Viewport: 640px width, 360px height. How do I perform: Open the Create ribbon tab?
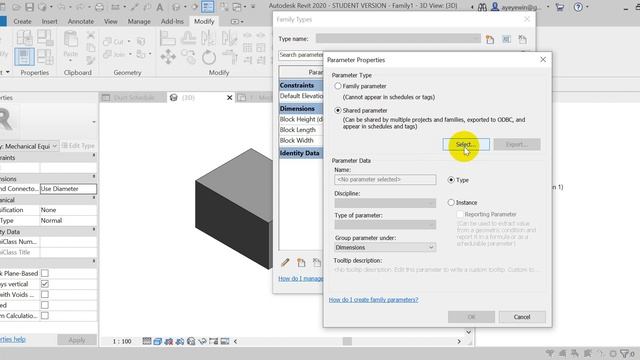[22, 21]
